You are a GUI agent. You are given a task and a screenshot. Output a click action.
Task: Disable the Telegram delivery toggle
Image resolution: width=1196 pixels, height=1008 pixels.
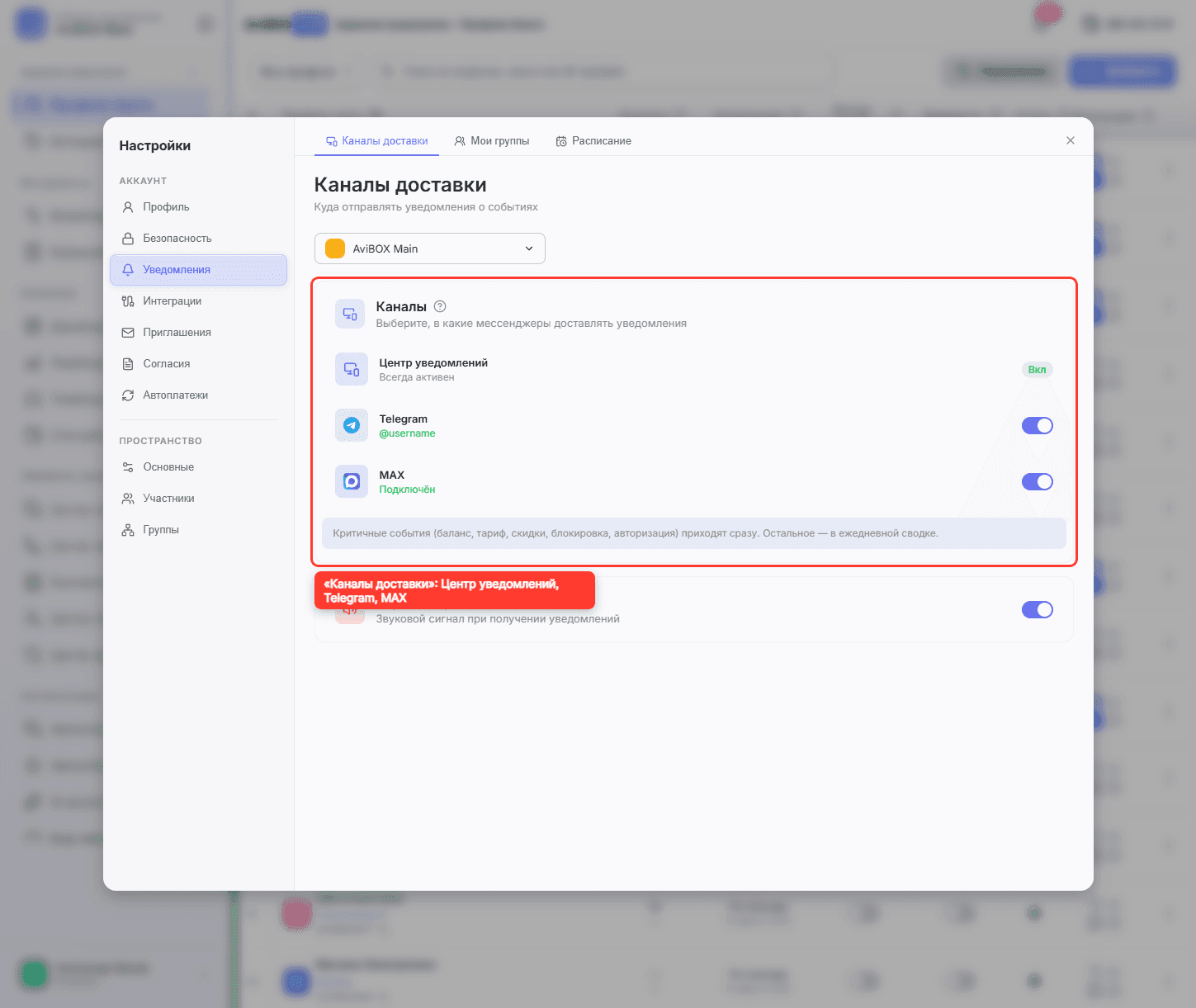coord(1038,425)
